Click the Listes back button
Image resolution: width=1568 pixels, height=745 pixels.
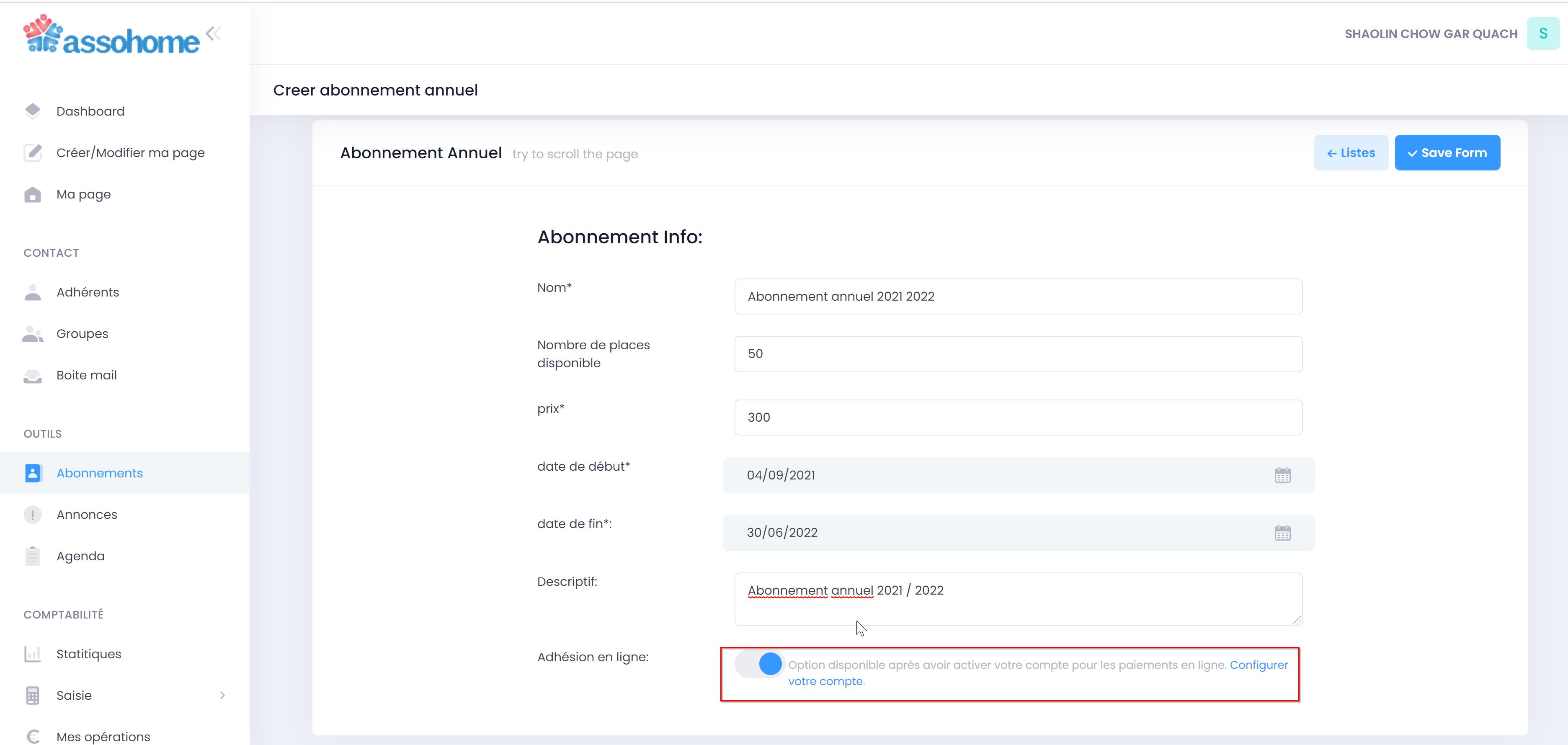click(1351, 153)
